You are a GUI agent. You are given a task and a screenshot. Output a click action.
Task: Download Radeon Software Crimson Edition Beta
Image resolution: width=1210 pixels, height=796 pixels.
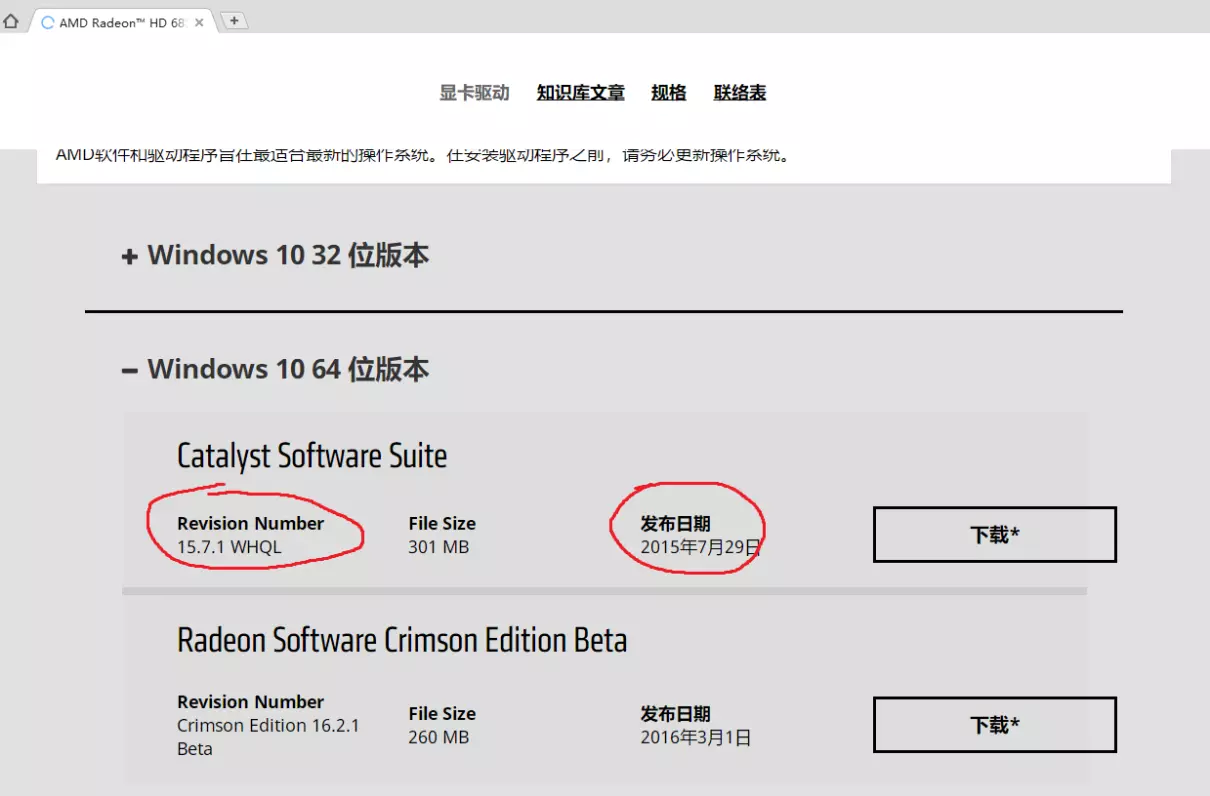995,725
